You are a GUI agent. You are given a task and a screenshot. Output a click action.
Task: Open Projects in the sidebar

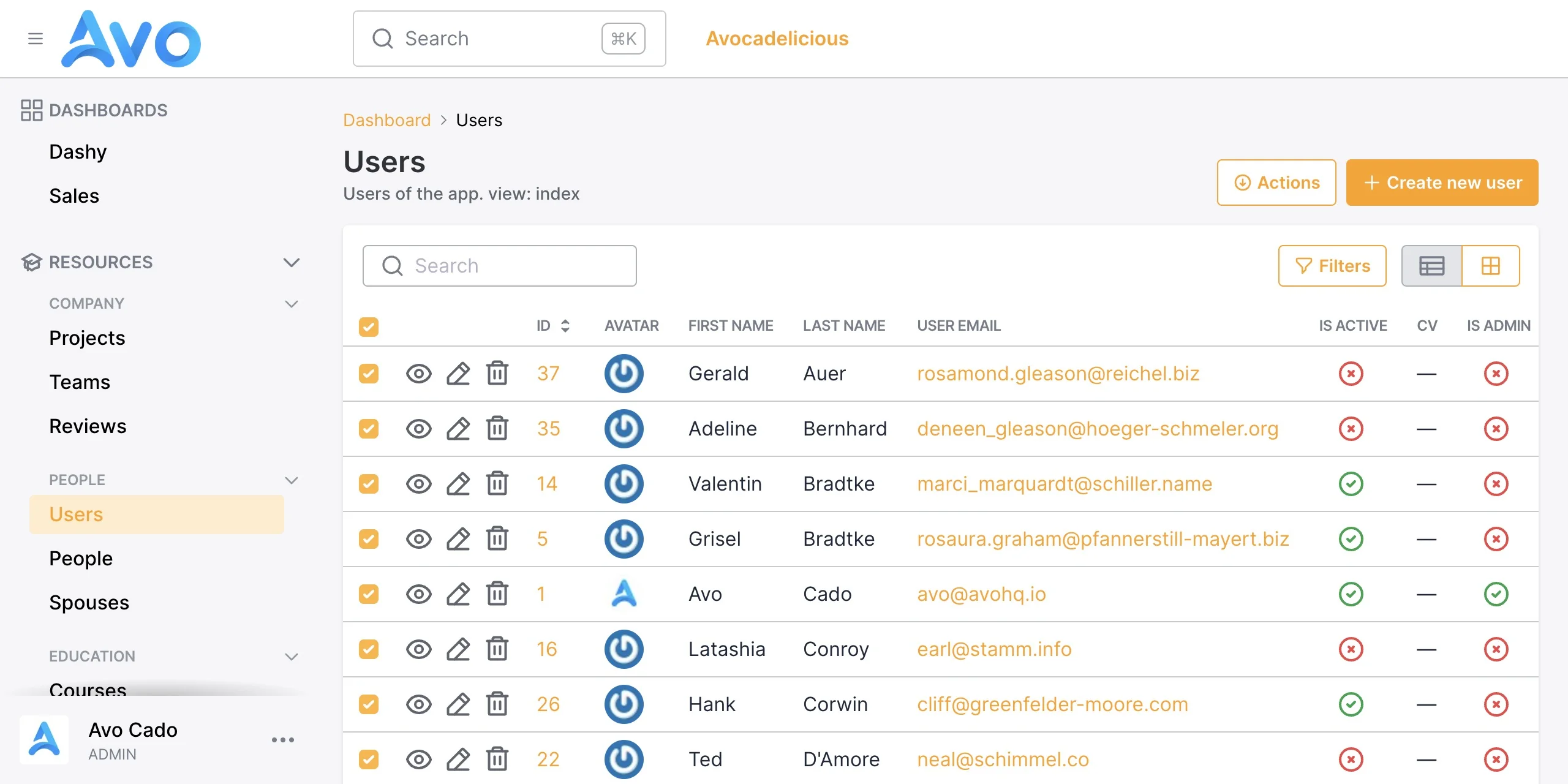[87, 338]
